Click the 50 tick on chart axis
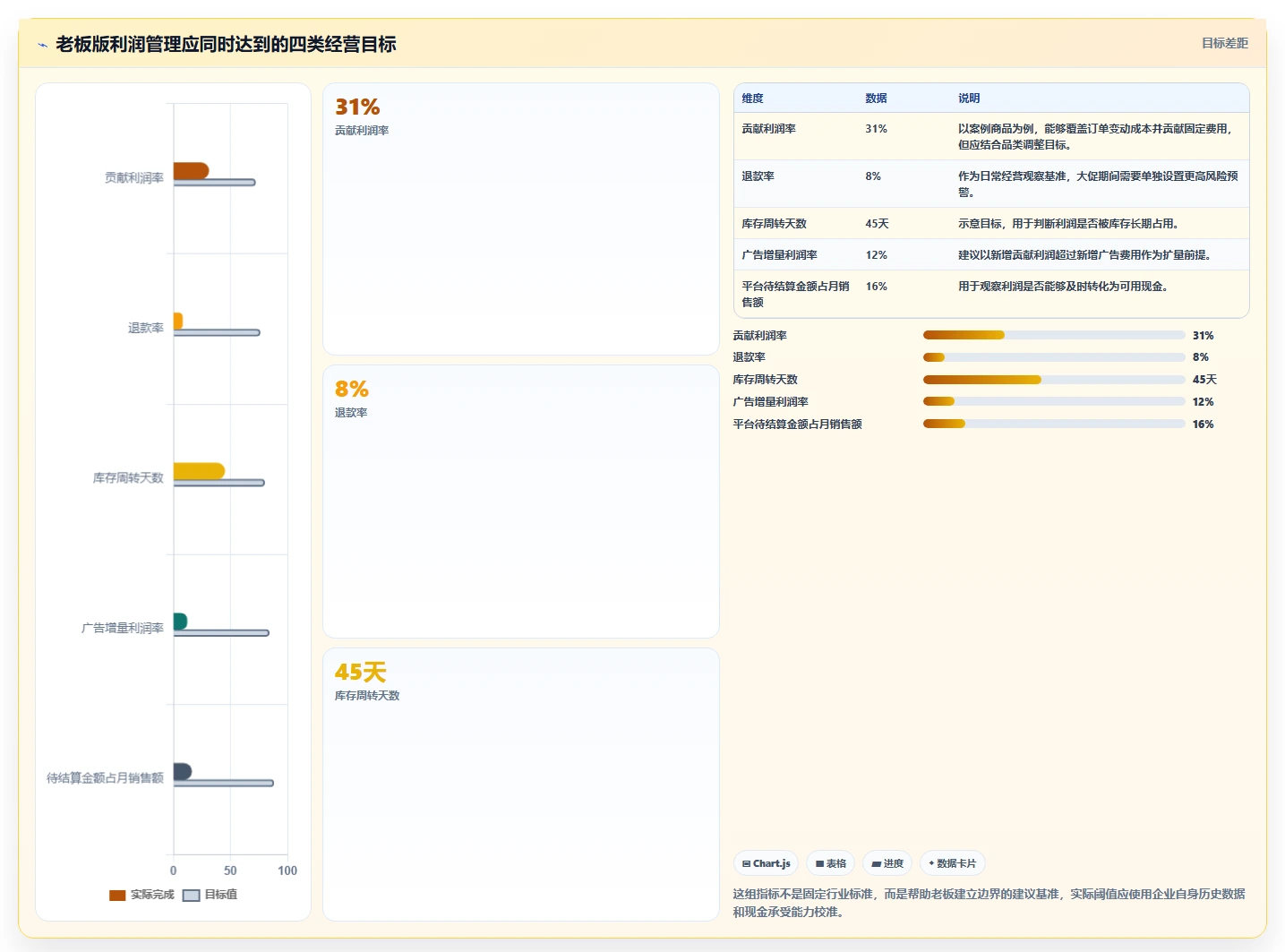The image size is (1285, 952). 230,871
